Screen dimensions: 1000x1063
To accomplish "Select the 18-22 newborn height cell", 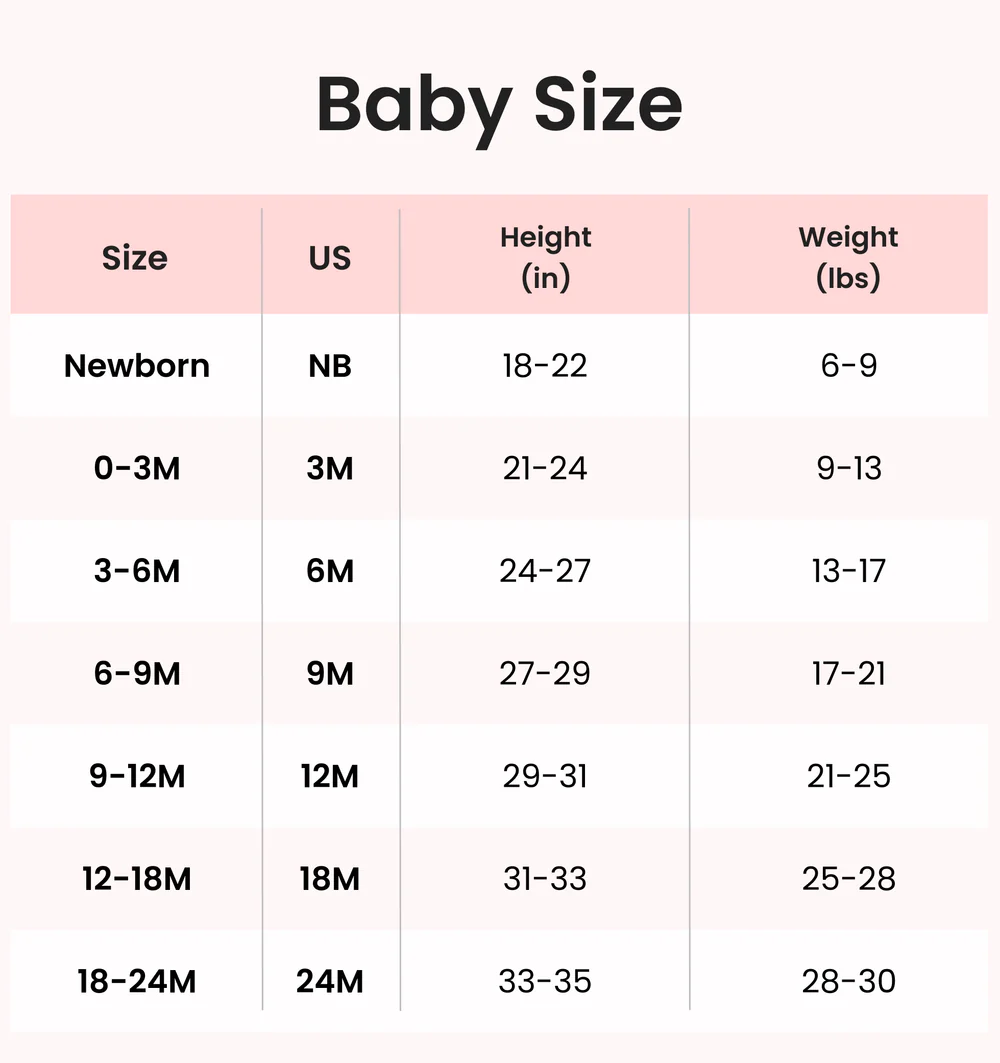I will pyautogui.click(x=545, y=366).
